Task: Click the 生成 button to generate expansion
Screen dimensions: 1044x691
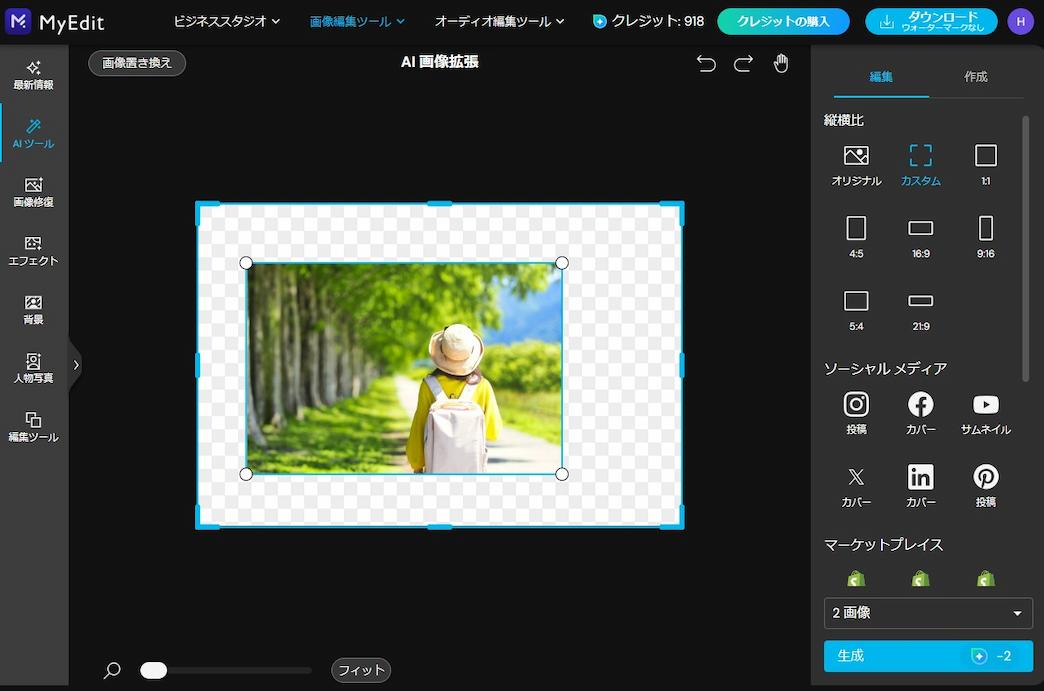Action: (x=927, y=656)
